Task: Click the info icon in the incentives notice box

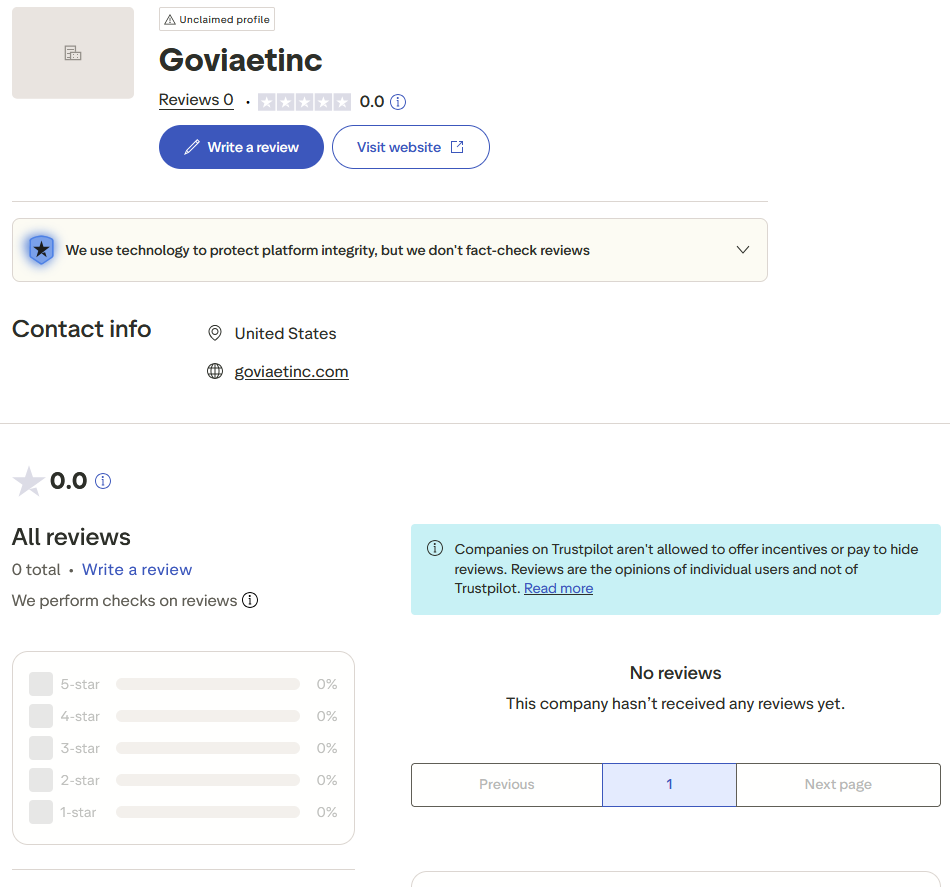Action: click(434, 547)
